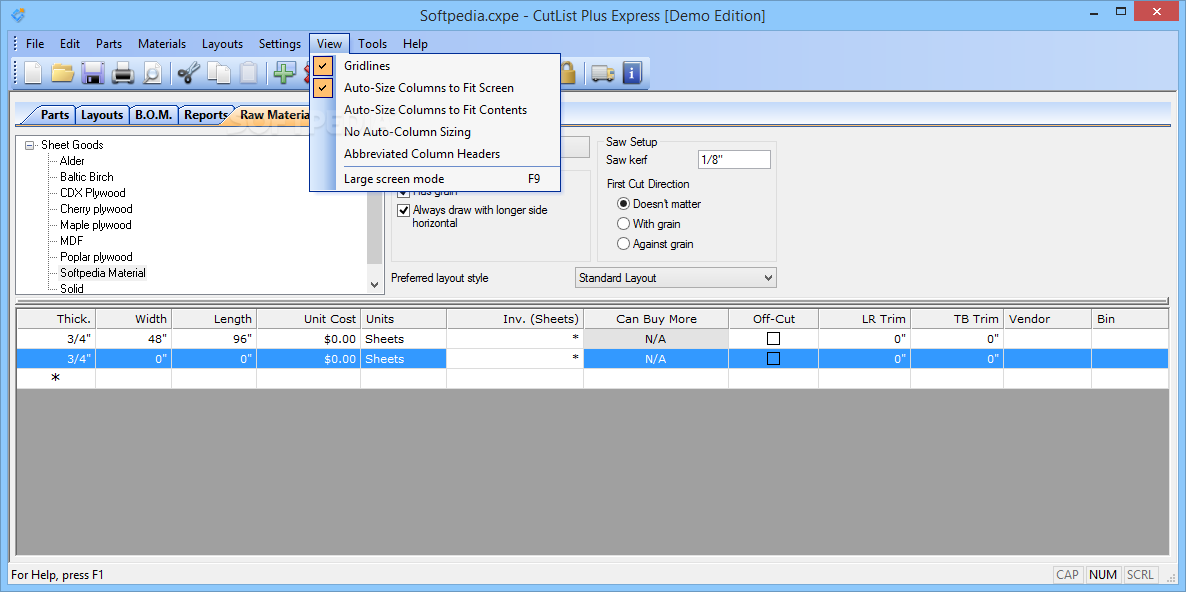Toggle Off-Cut checkbox in 48" row
1186x592 pixels.
[x=773, y=339]
